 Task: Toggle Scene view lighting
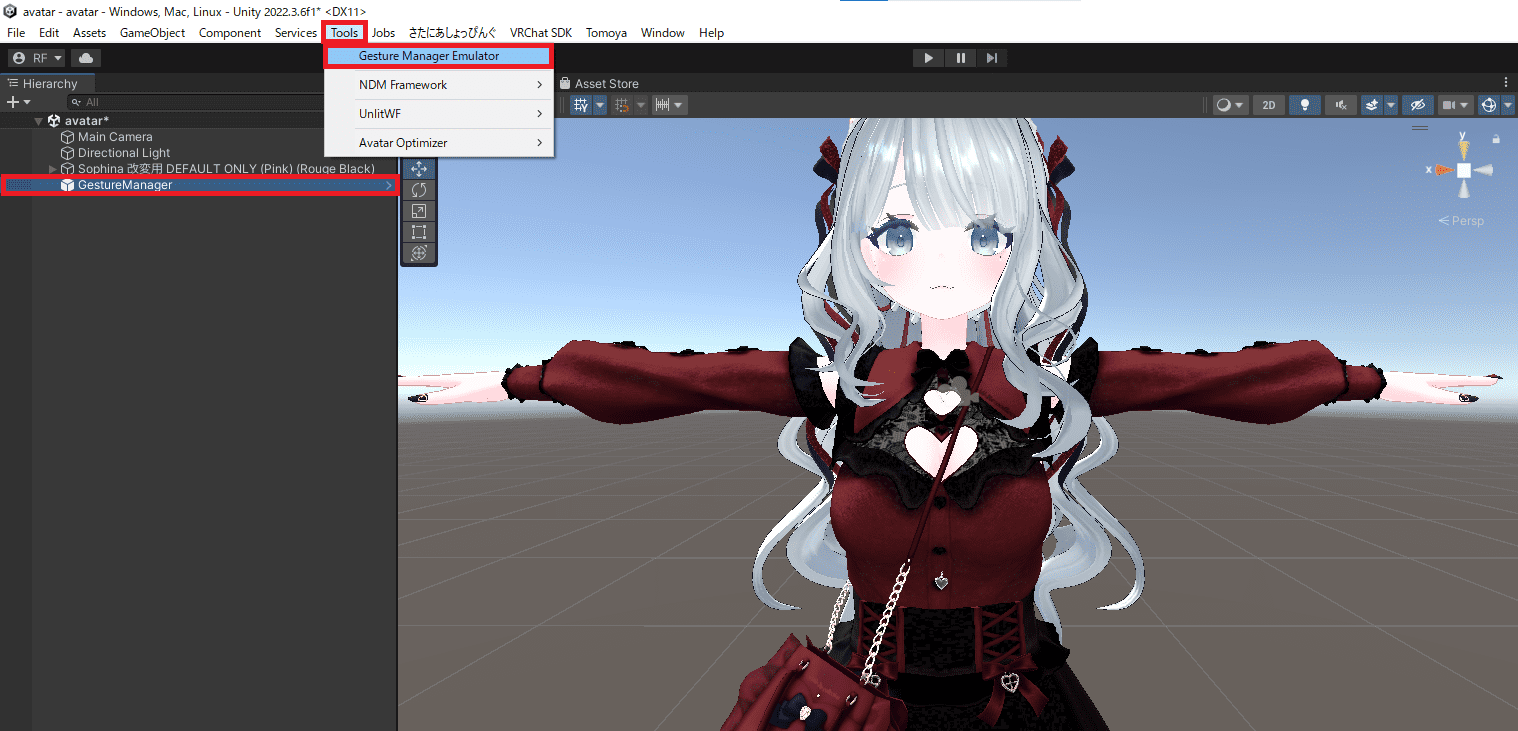pyautogui.click(x=1304, y=104)
